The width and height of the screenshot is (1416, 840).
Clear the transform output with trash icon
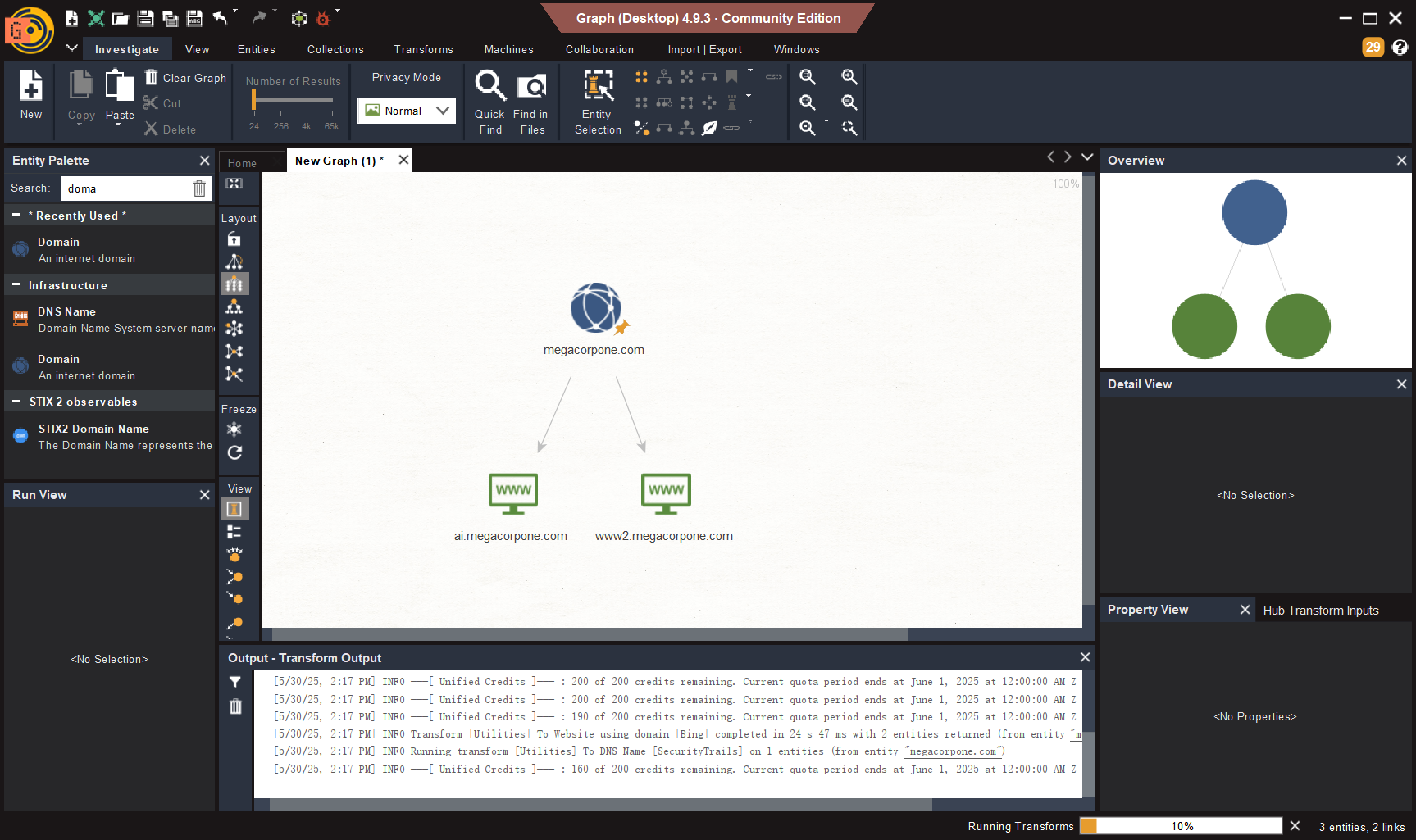coord(235,706)
